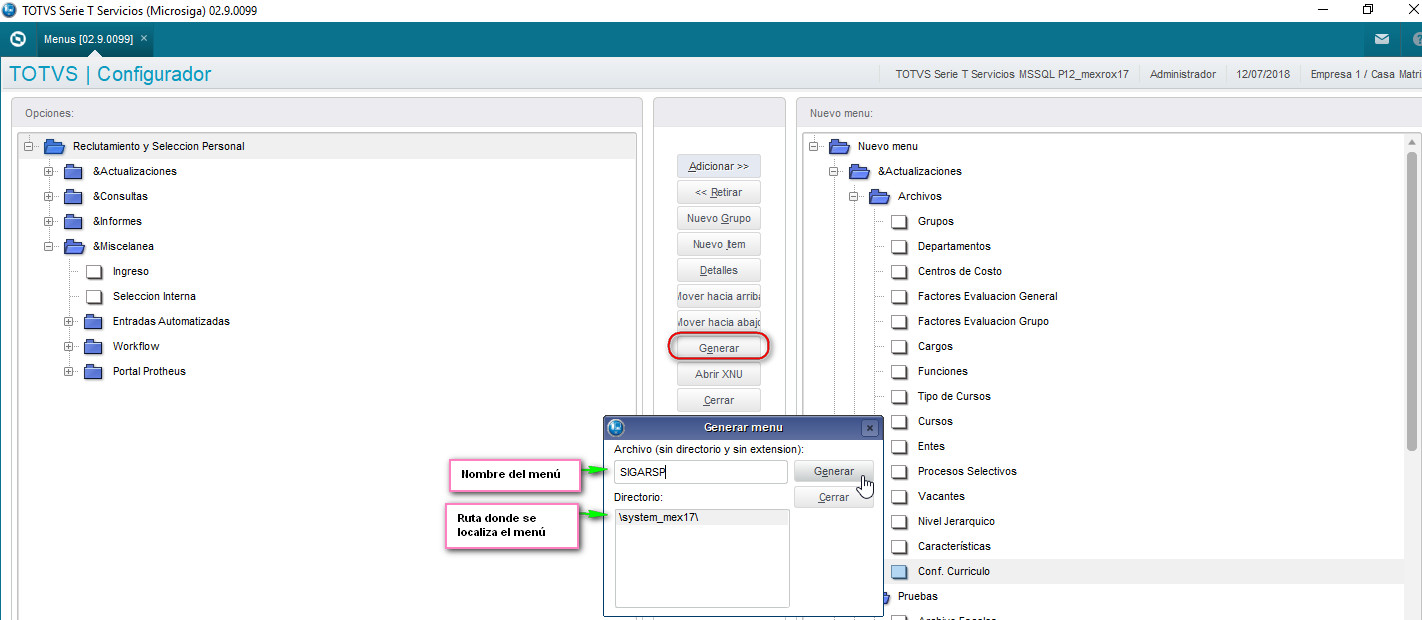Click the << Retirar button
Image resolution: width=1422 pixels, height=620 pixels.
point(719,192)
